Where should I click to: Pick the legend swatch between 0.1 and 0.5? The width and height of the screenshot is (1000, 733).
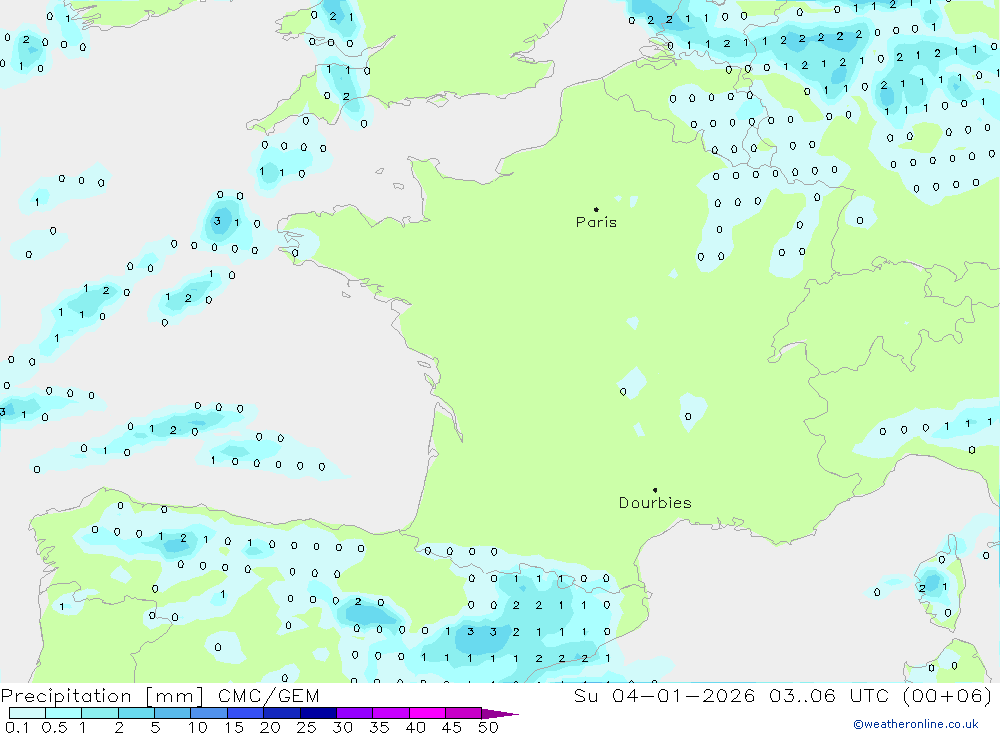coord(27,713)
